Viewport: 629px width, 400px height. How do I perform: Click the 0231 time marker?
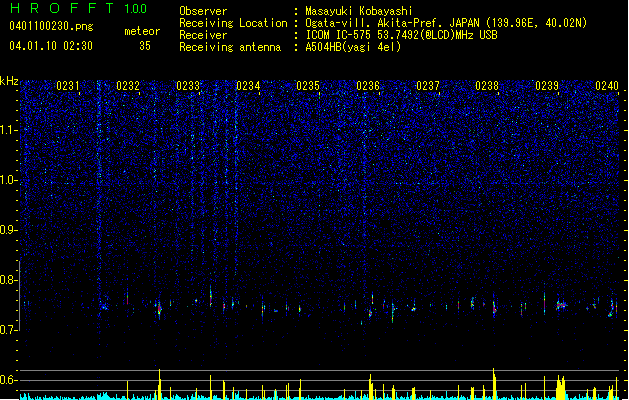68,86
